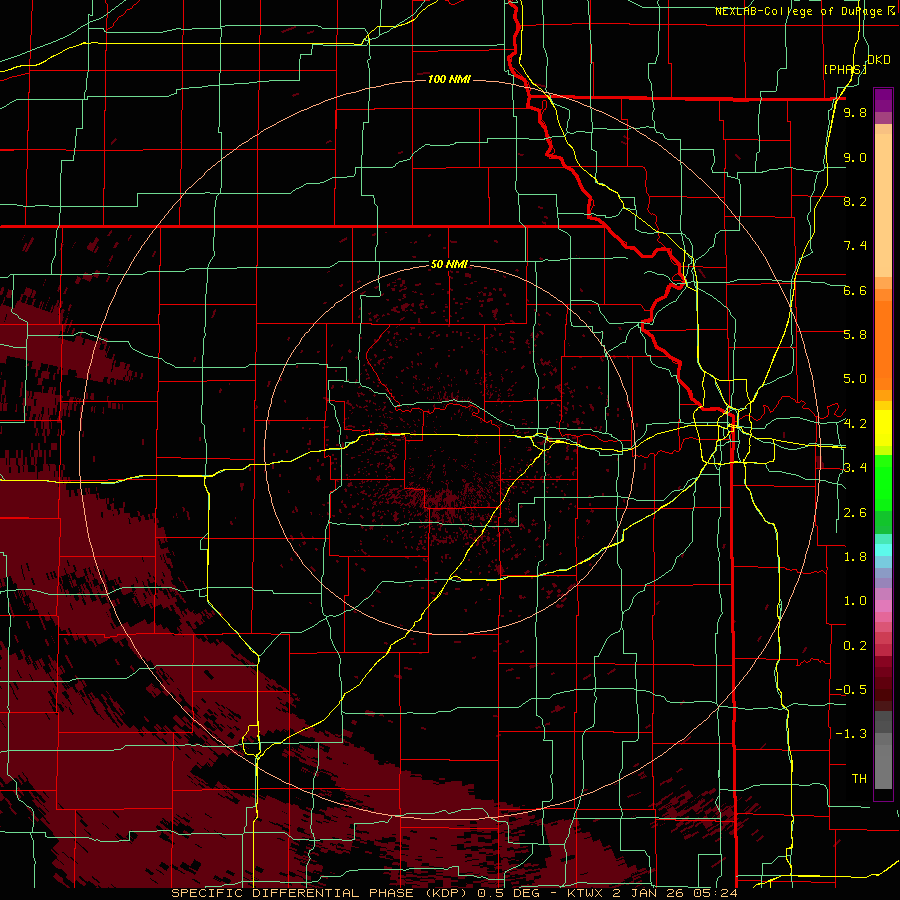Click the cyan color bar segment
The image size is (900, 900).
coord(883,550)
